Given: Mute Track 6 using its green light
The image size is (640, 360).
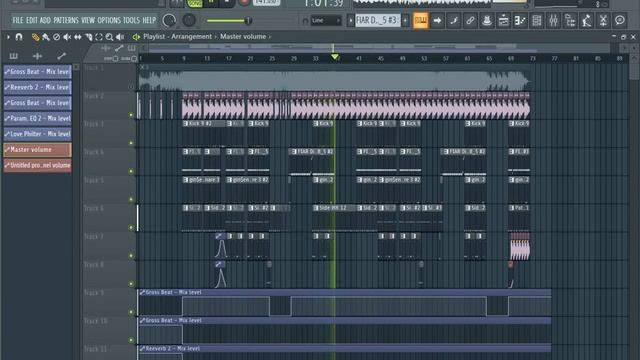Looking at the screenshot, I should [x=131, y=227].
